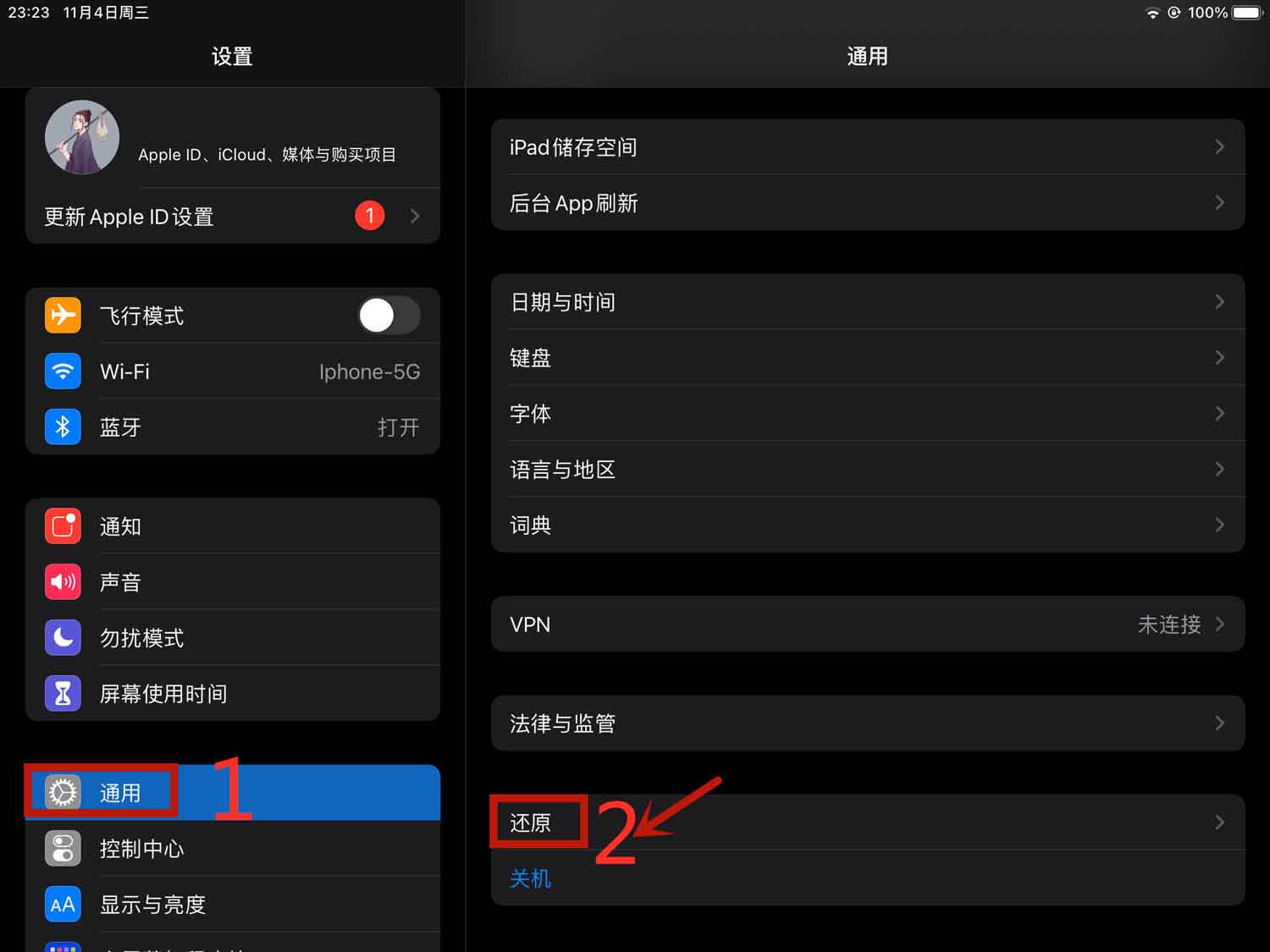Open 通知 via the red notification icon

(63, 526)
